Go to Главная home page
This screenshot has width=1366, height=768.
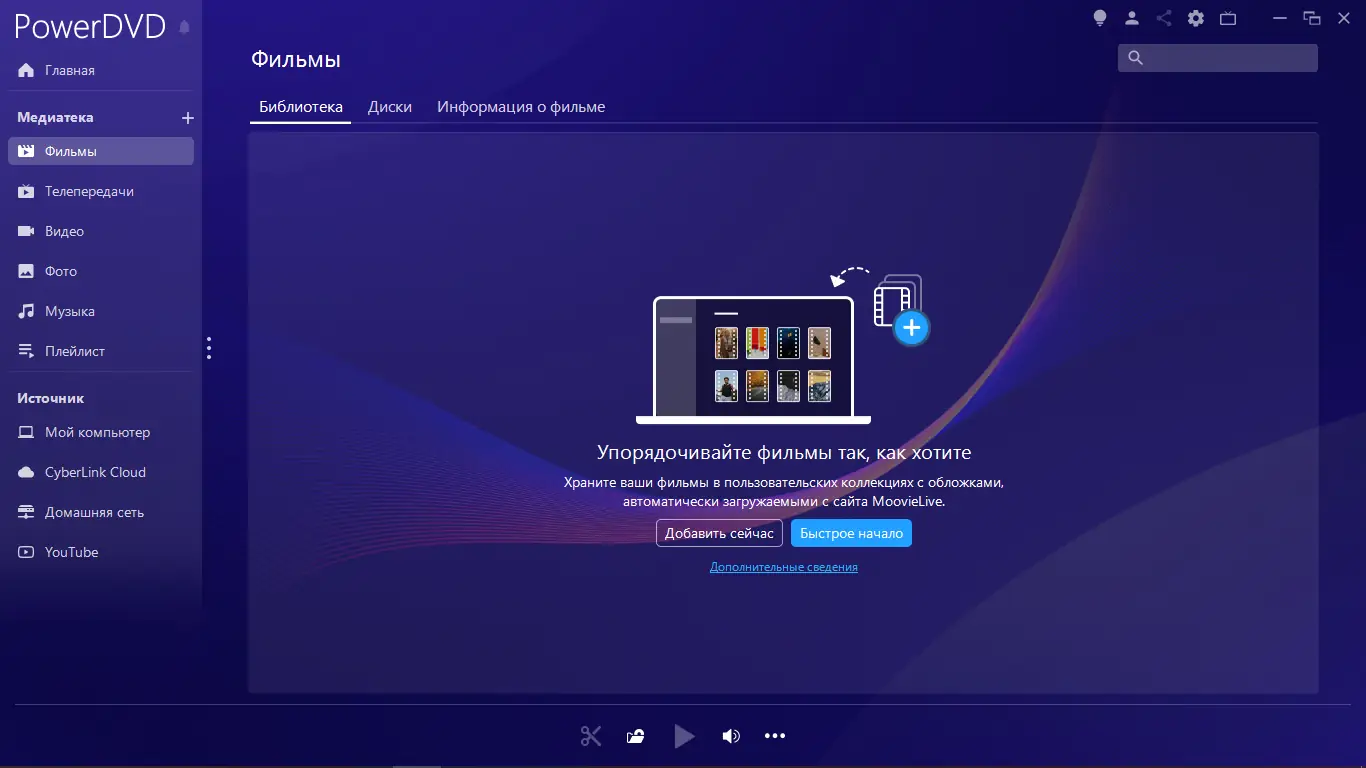coord(101,71)
